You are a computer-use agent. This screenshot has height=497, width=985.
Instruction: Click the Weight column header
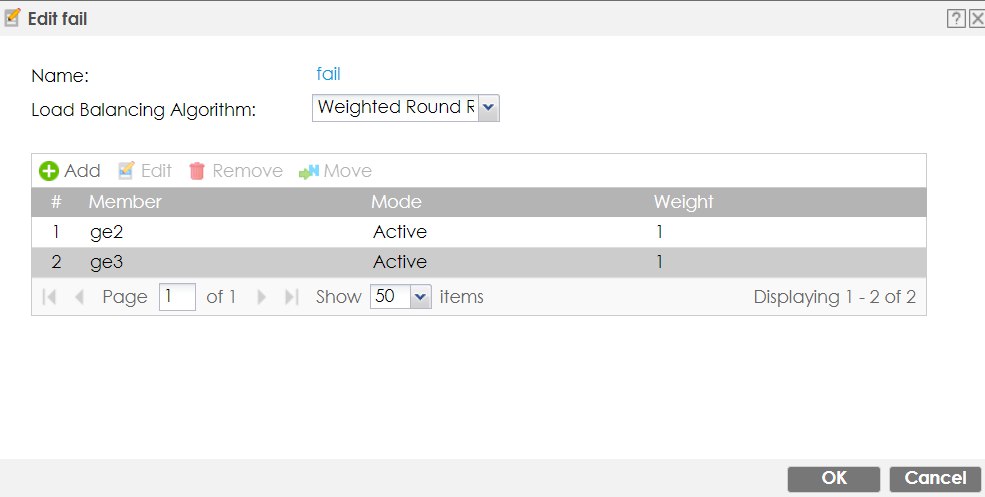(x=683, y=202)
